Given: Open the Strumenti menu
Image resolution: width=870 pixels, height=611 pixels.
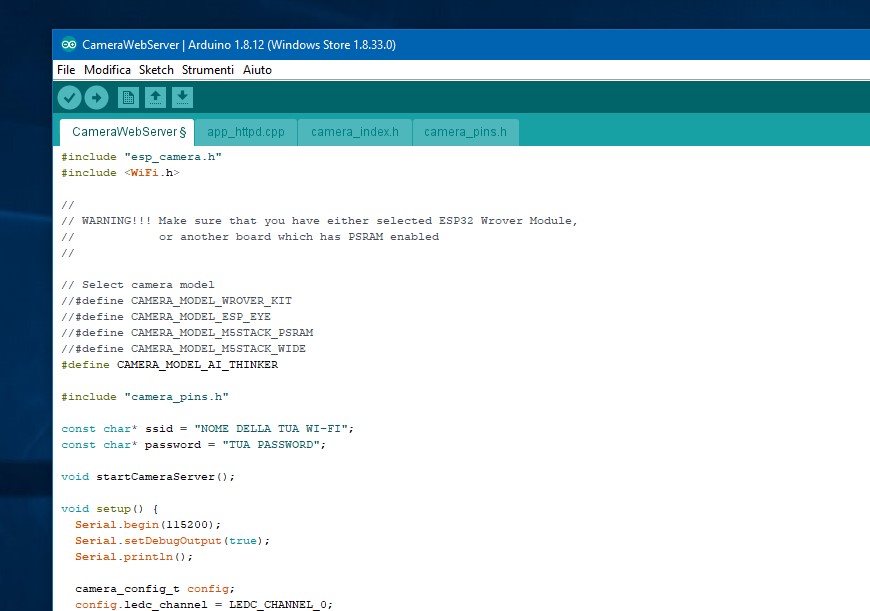Looking at the screenshot, I should click(208, 70).
